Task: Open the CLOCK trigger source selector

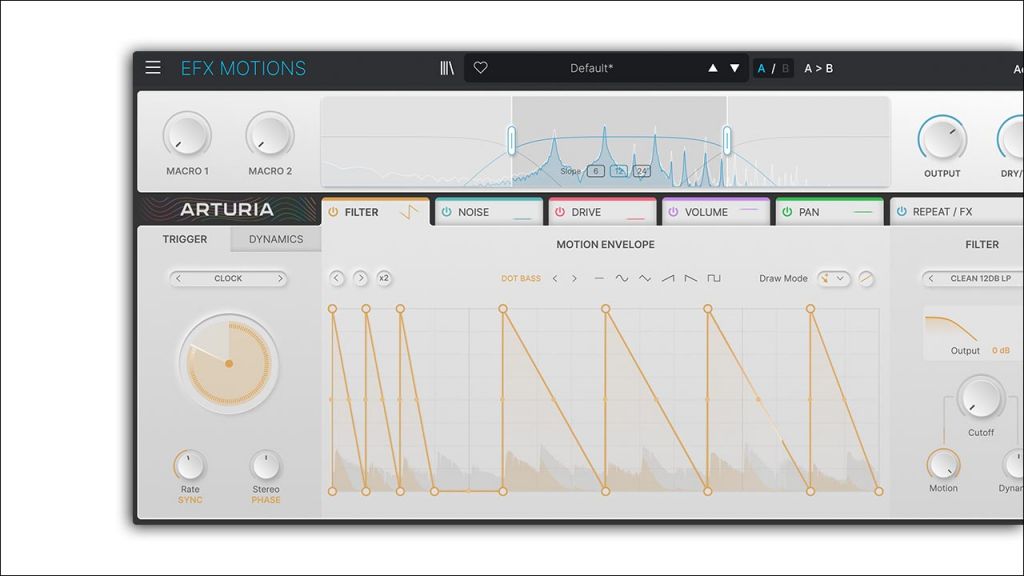Action: tap(228, 278)
